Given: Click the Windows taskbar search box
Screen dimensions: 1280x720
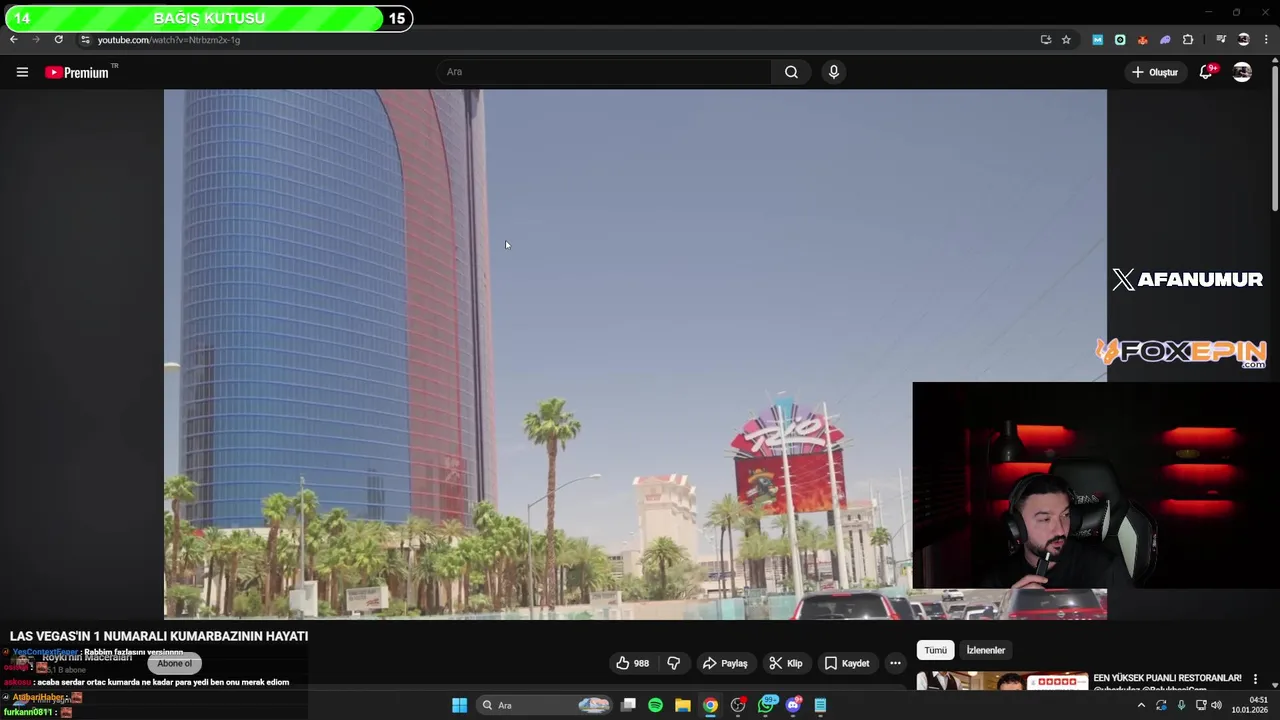Looking at the screenshot, I should [544, 705].
